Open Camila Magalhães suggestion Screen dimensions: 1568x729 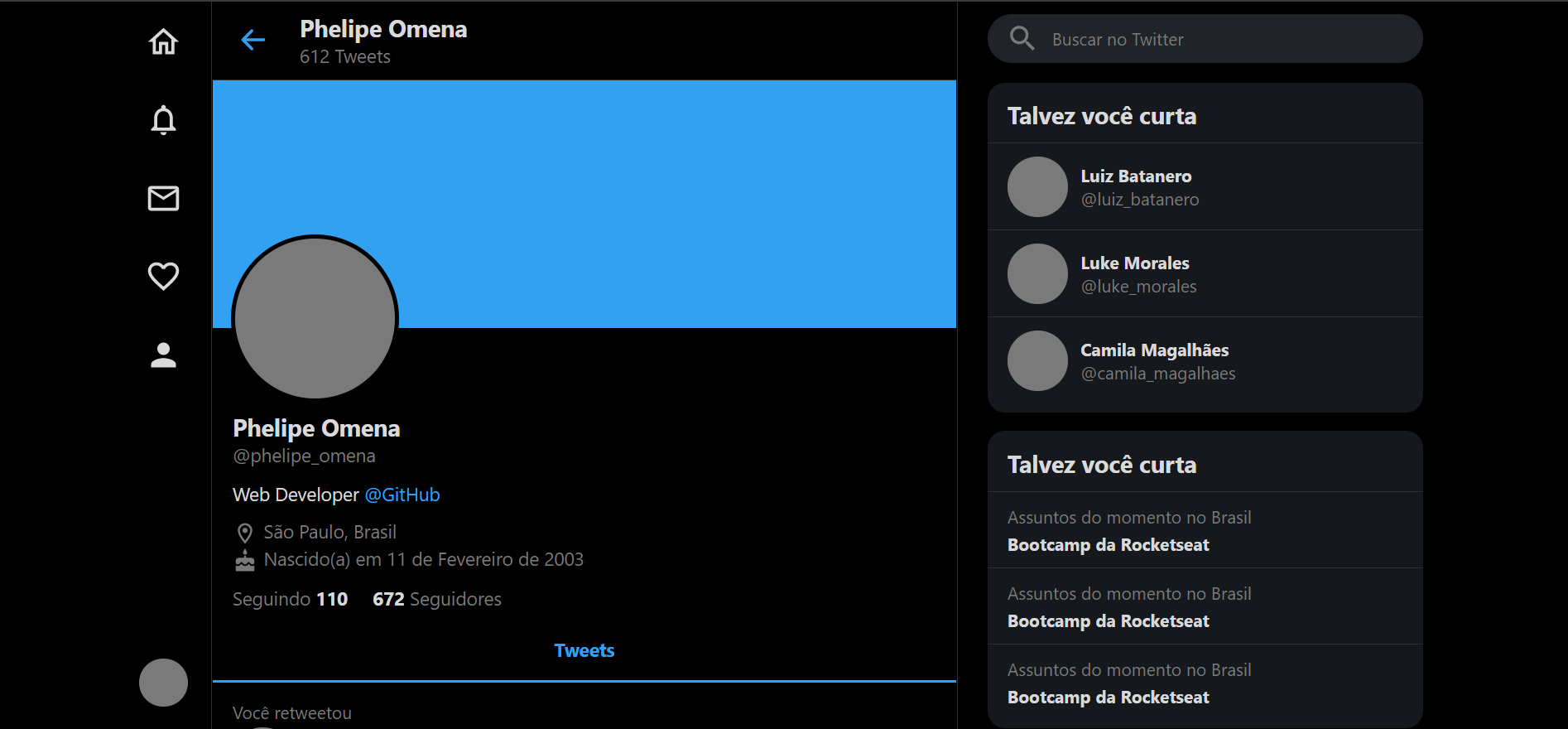tap(1205, 361)
